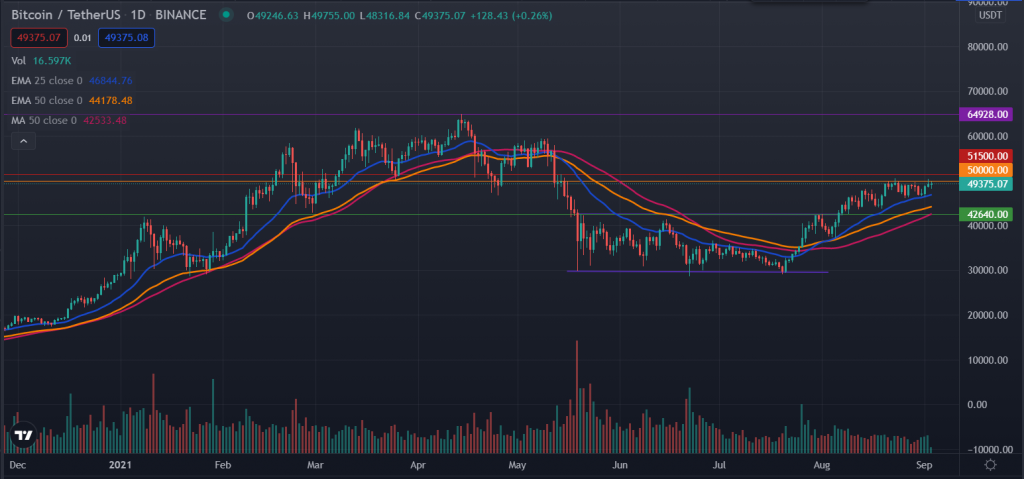Click the 44178.48 EMA 50 value
The image size is (1024, 479).
(x=110, y=101)
